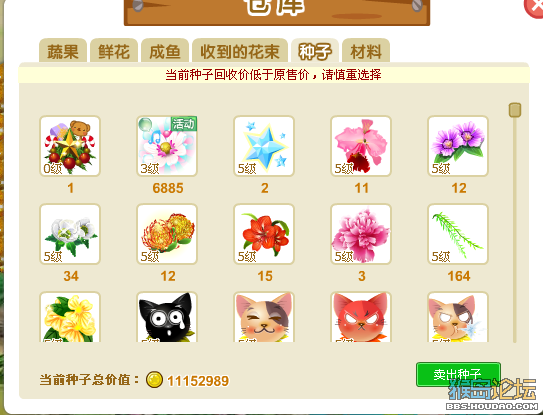Select the yellow flowers seed icon
543x415 pixels.
pyautogui.click(x=70, y=317)
